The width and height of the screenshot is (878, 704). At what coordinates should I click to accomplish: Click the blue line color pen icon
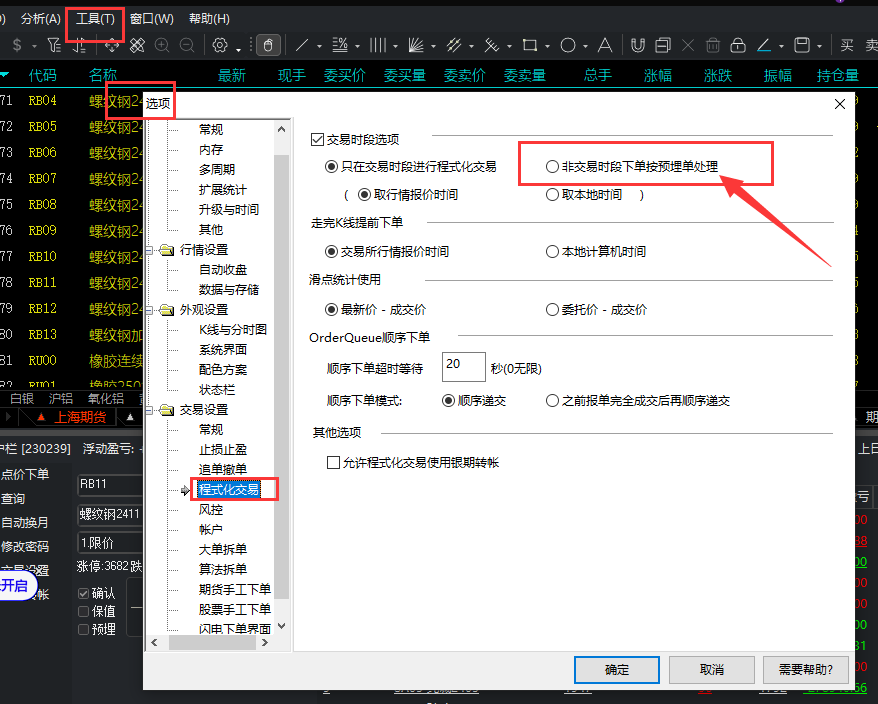(764, 45)
